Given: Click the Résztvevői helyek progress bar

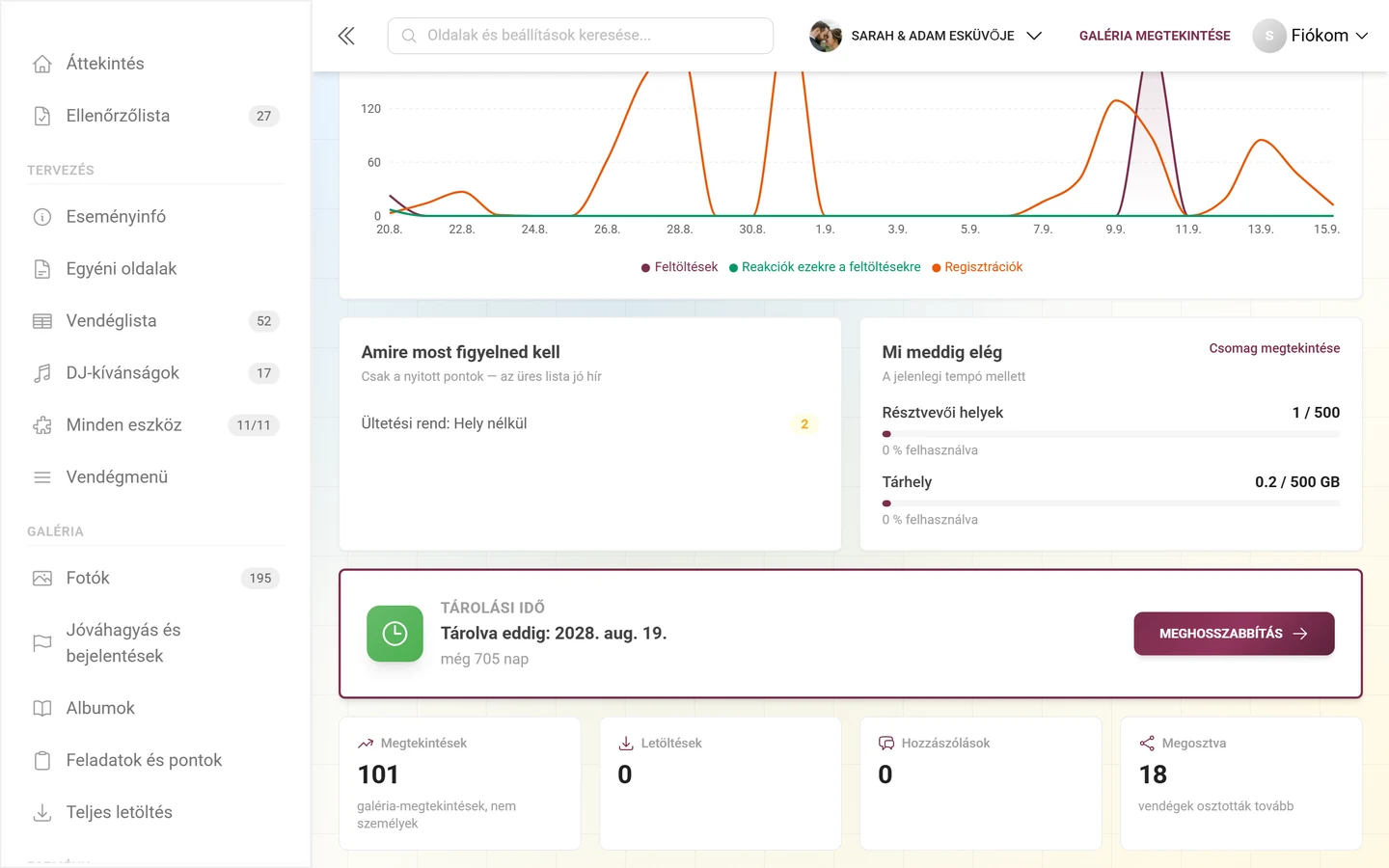Looking at the screenshot, I should click(x=1110, y=434).
